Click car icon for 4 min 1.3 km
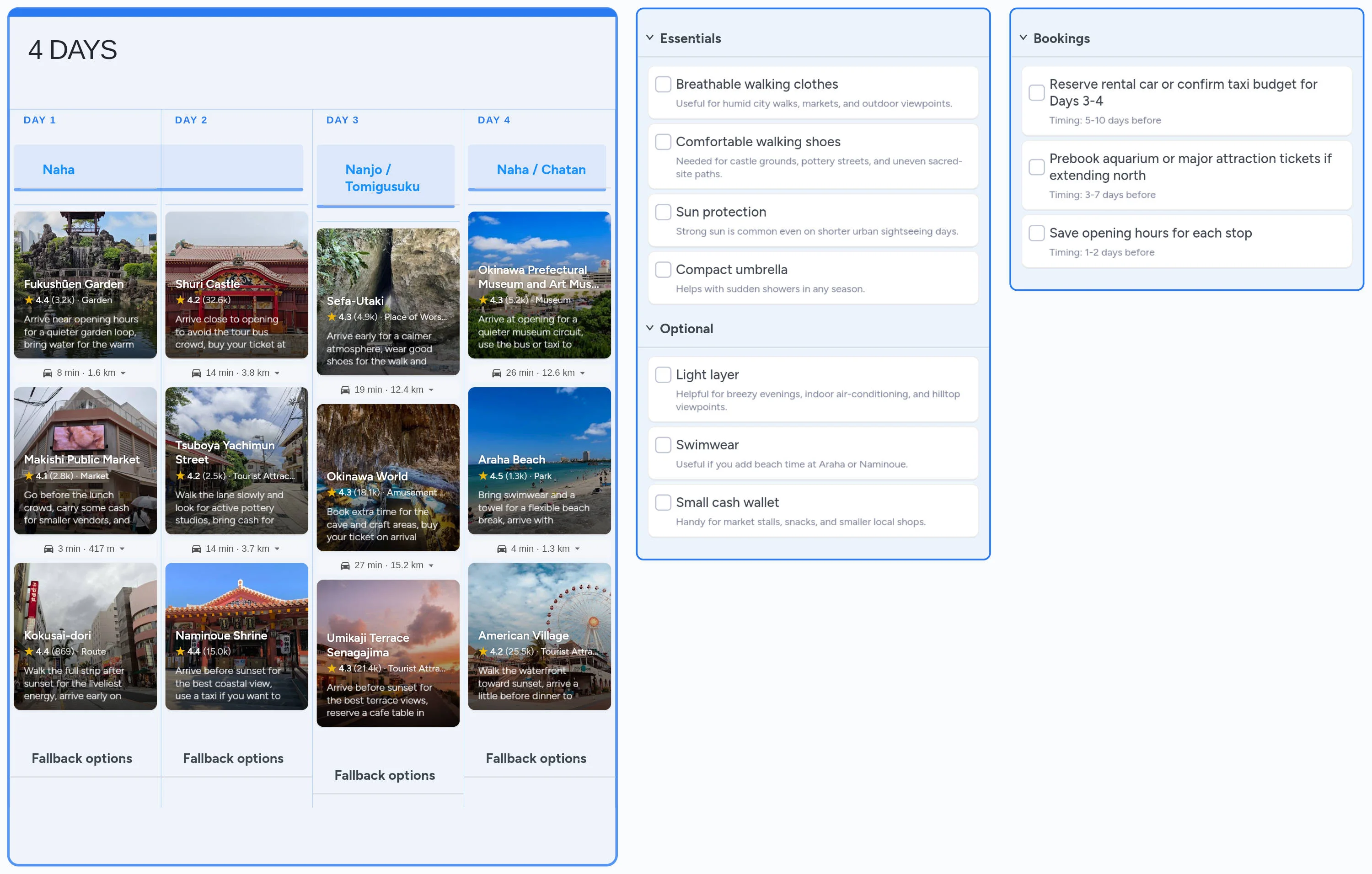This screenshot has width=1372, height=874. (x=501, y=549)
